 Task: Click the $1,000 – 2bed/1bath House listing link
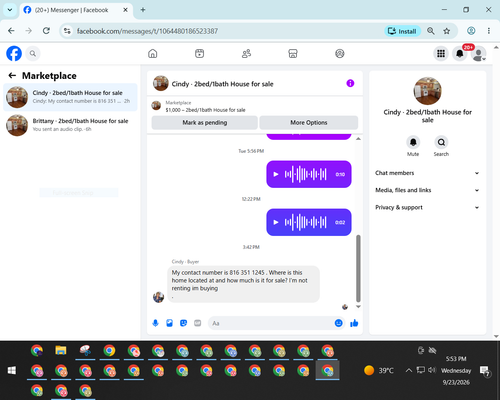tap(205, 110)
